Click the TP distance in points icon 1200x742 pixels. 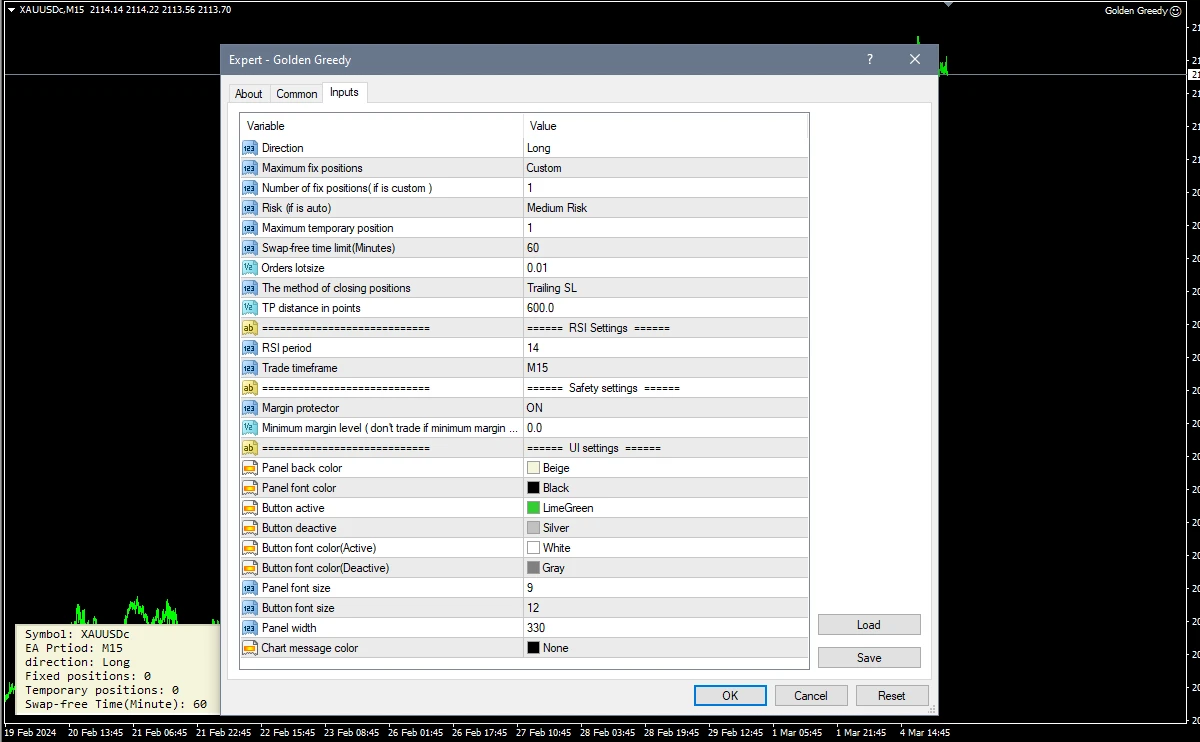pyautogui.click(x=249, y=308)
